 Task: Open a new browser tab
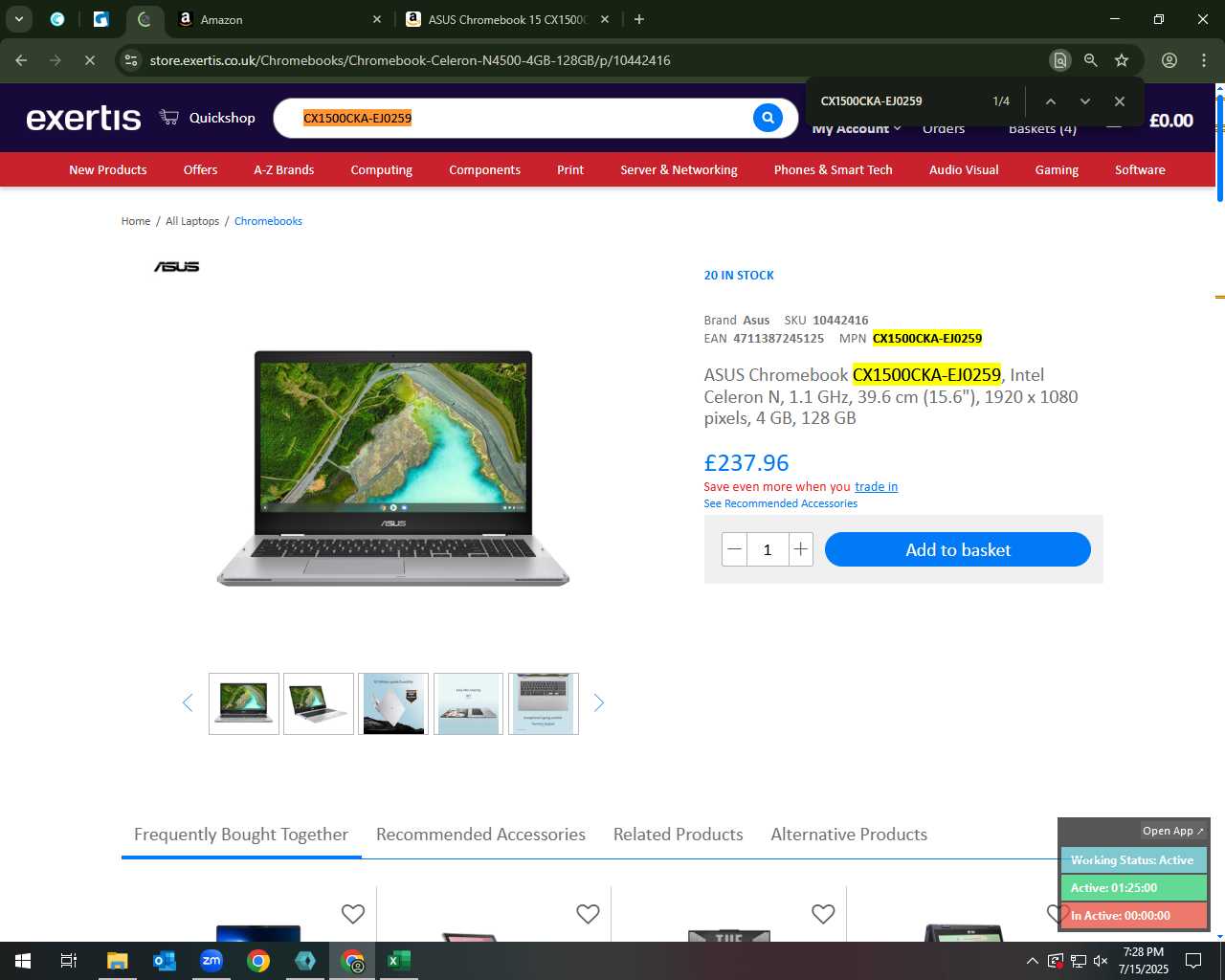639,19
